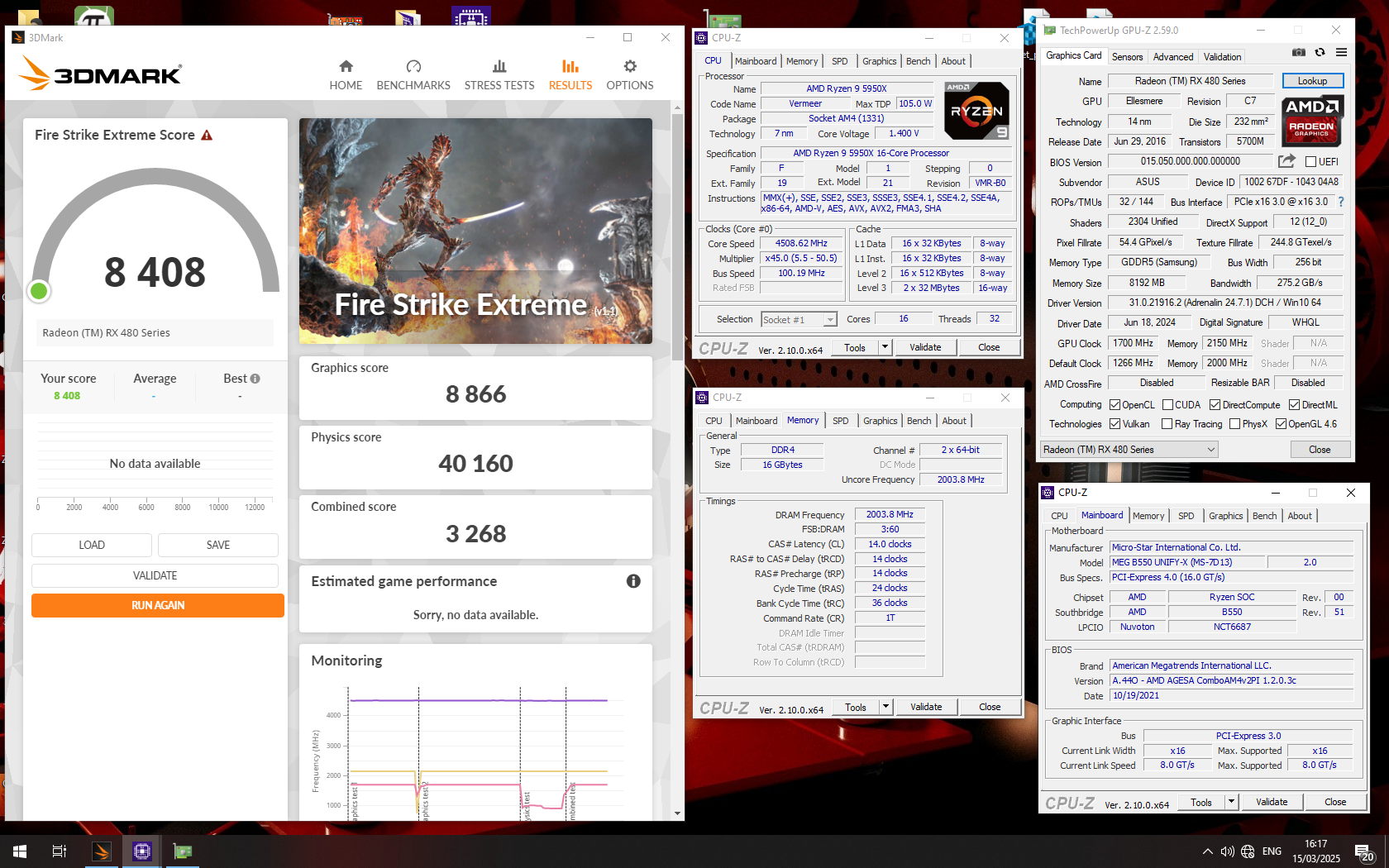Open the notification center icon
The height and width of the screenshot is (868, 1389).
pyautogui.click(x=1364, y=851)
